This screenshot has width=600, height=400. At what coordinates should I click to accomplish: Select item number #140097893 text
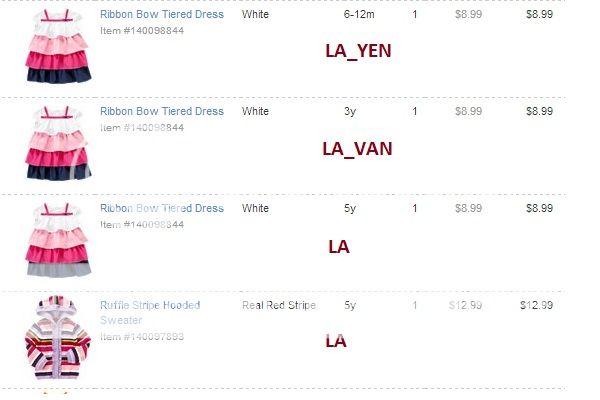[142, 337]
